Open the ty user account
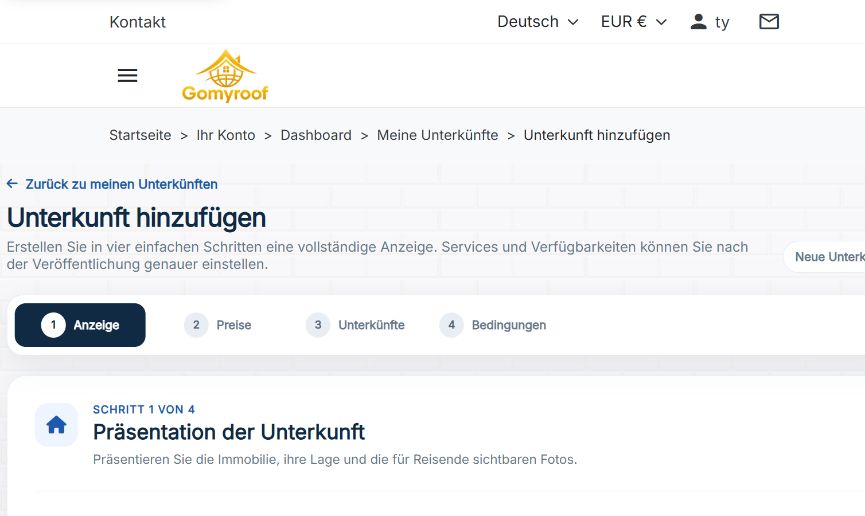The image size is (865, 516). pyautogui.click(x=710, y=22)
